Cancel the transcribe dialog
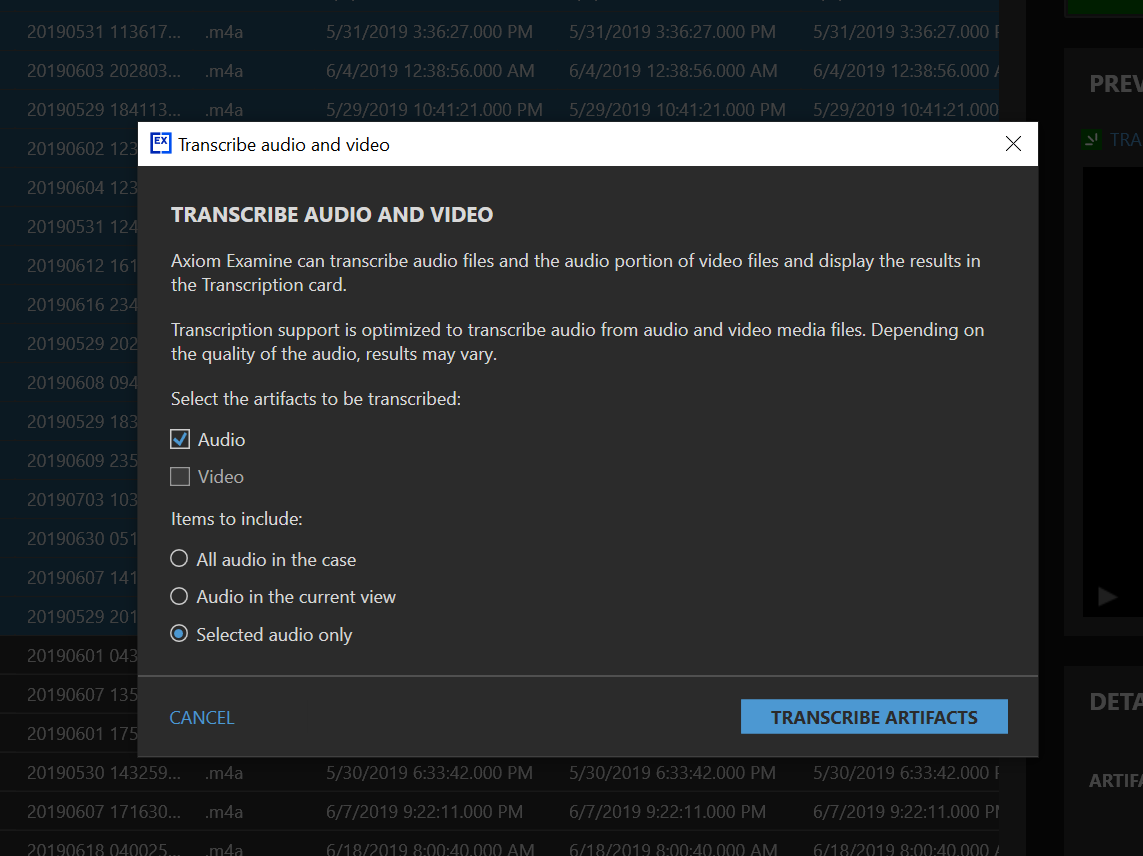 click(x=202, y=717)
